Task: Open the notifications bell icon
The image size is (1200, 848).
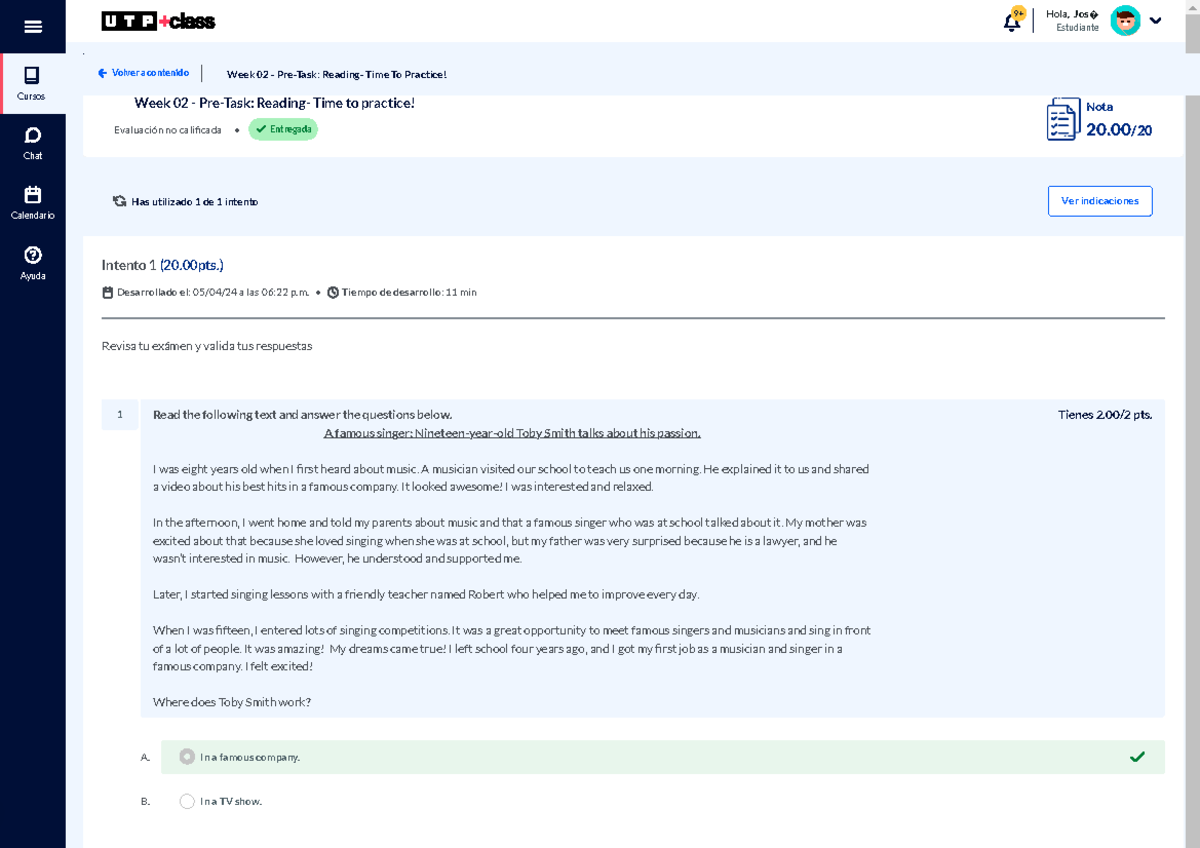Action: coord(1012,22)
